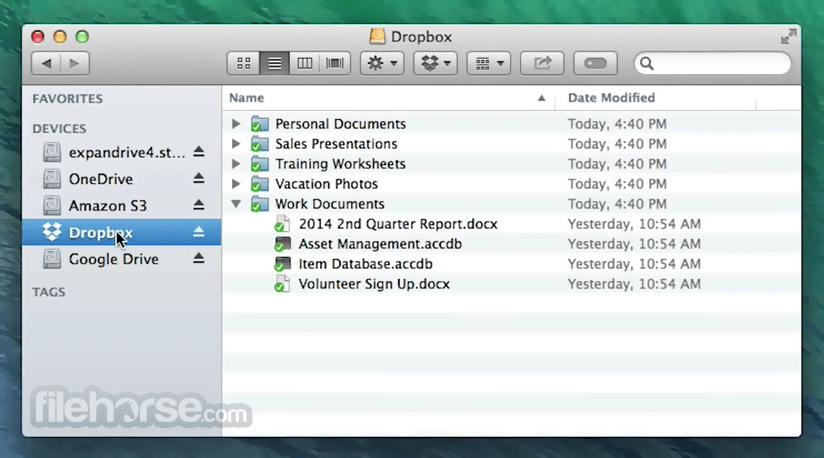Image resolution: width=824 pixels, height=458 pixels.
Task: Go back with the left arrow button
Action: pos(46,64)
